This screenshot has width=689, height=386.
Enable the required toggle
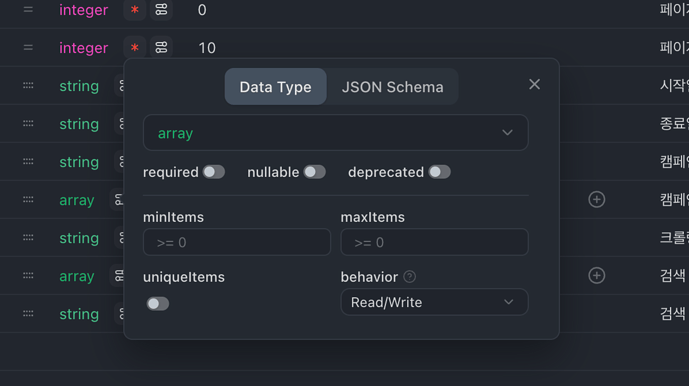214,172
